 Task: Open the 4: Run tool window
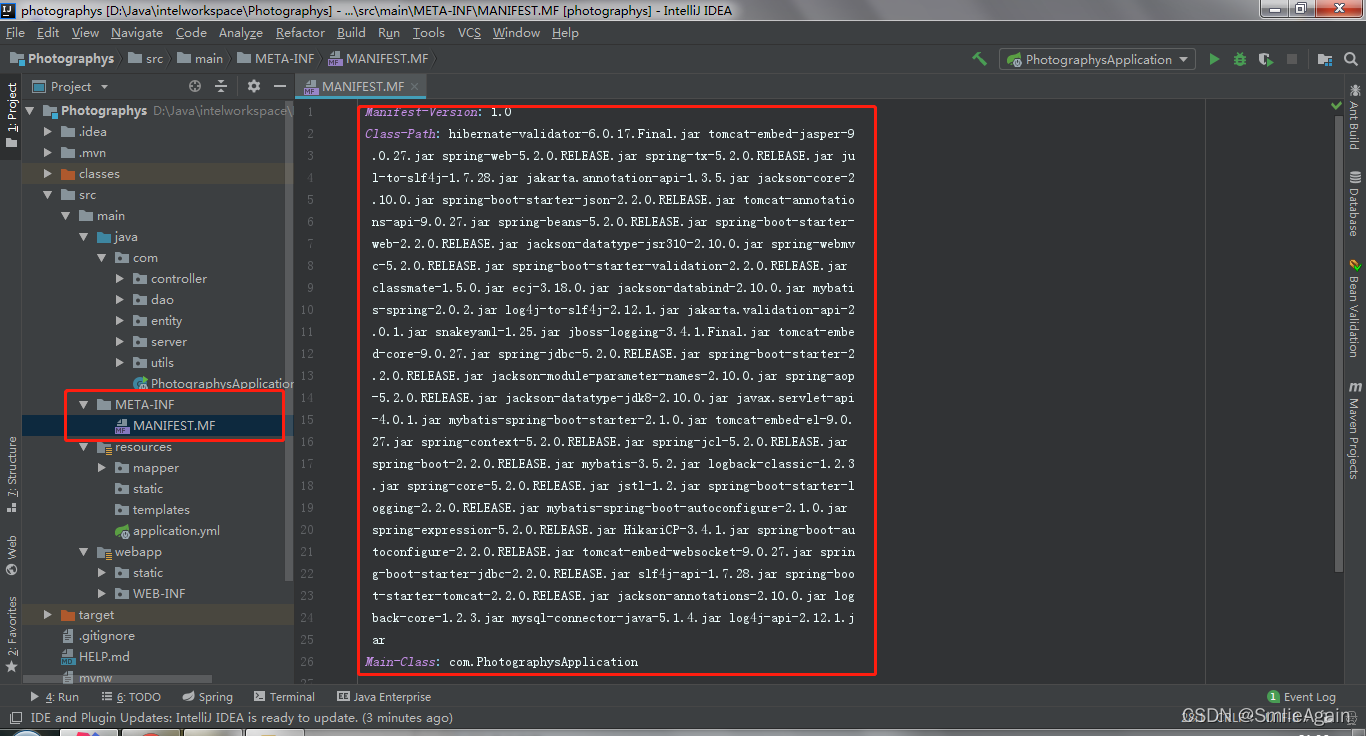click(55, 697)
